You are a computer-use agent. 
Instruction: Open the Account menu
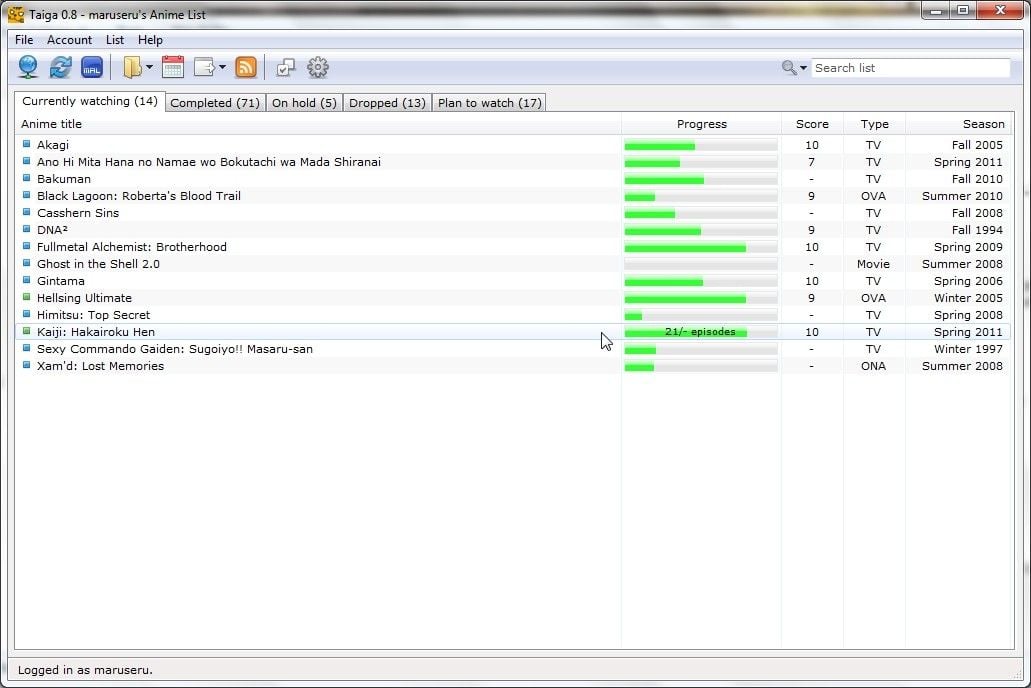[69, 39]
